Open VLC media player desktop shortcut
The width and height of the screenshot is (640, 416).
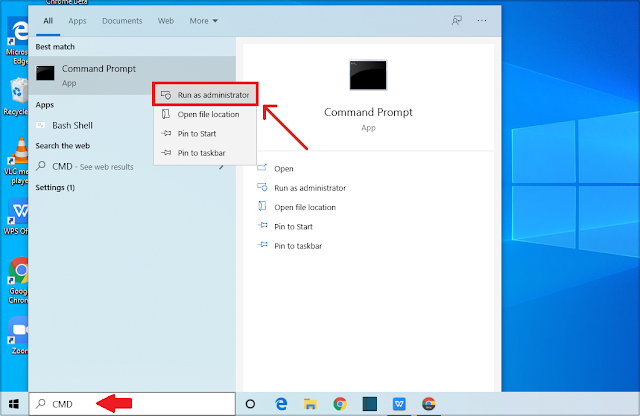point(17,161)
